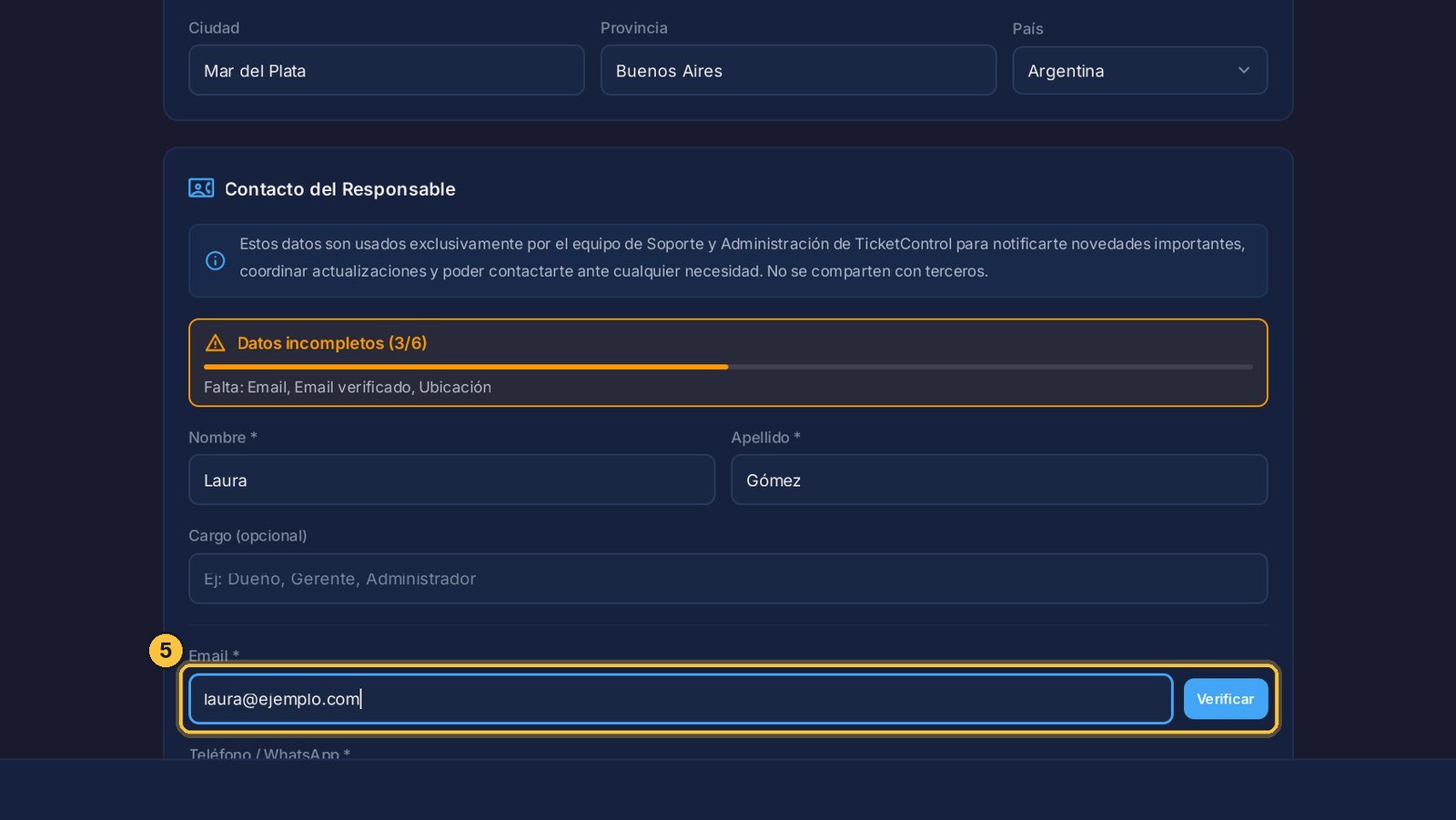This screenshot has height=820, width=1456.
Task: Click the Email field with laura@ejemplo.com
Action: [681, 699]
